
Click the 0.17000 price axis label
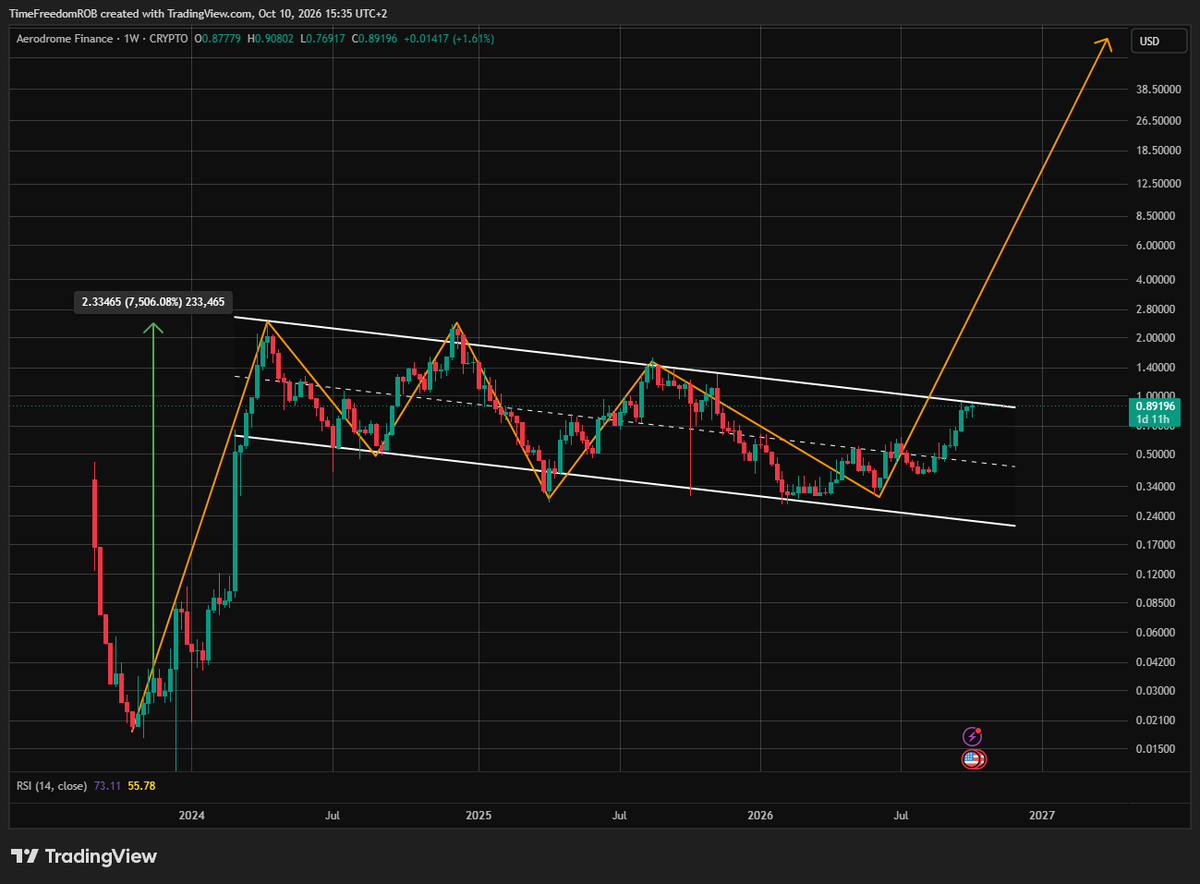click(x=1154, y=545)
